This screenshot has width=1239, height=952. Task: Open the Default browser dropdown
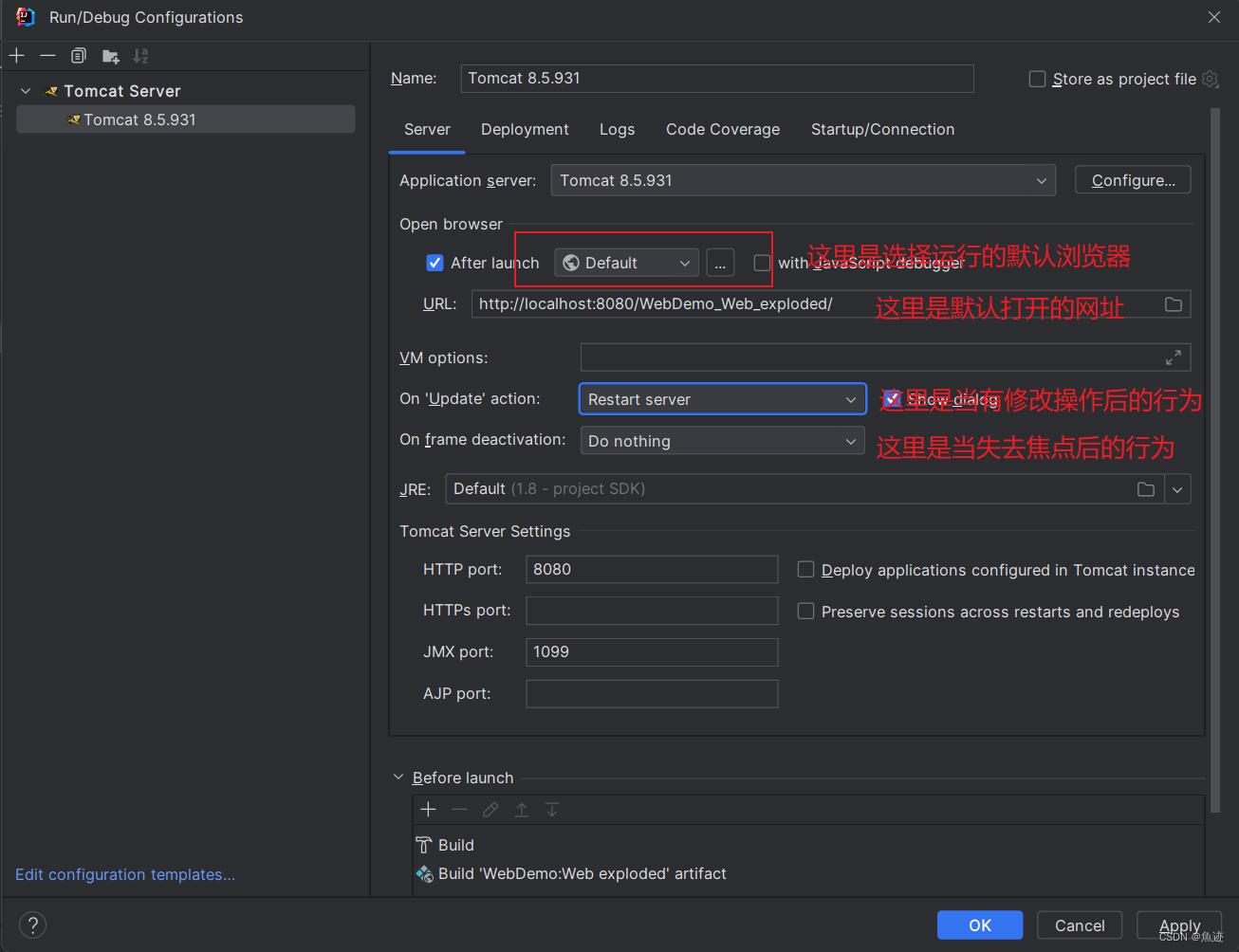click(626, 263)
